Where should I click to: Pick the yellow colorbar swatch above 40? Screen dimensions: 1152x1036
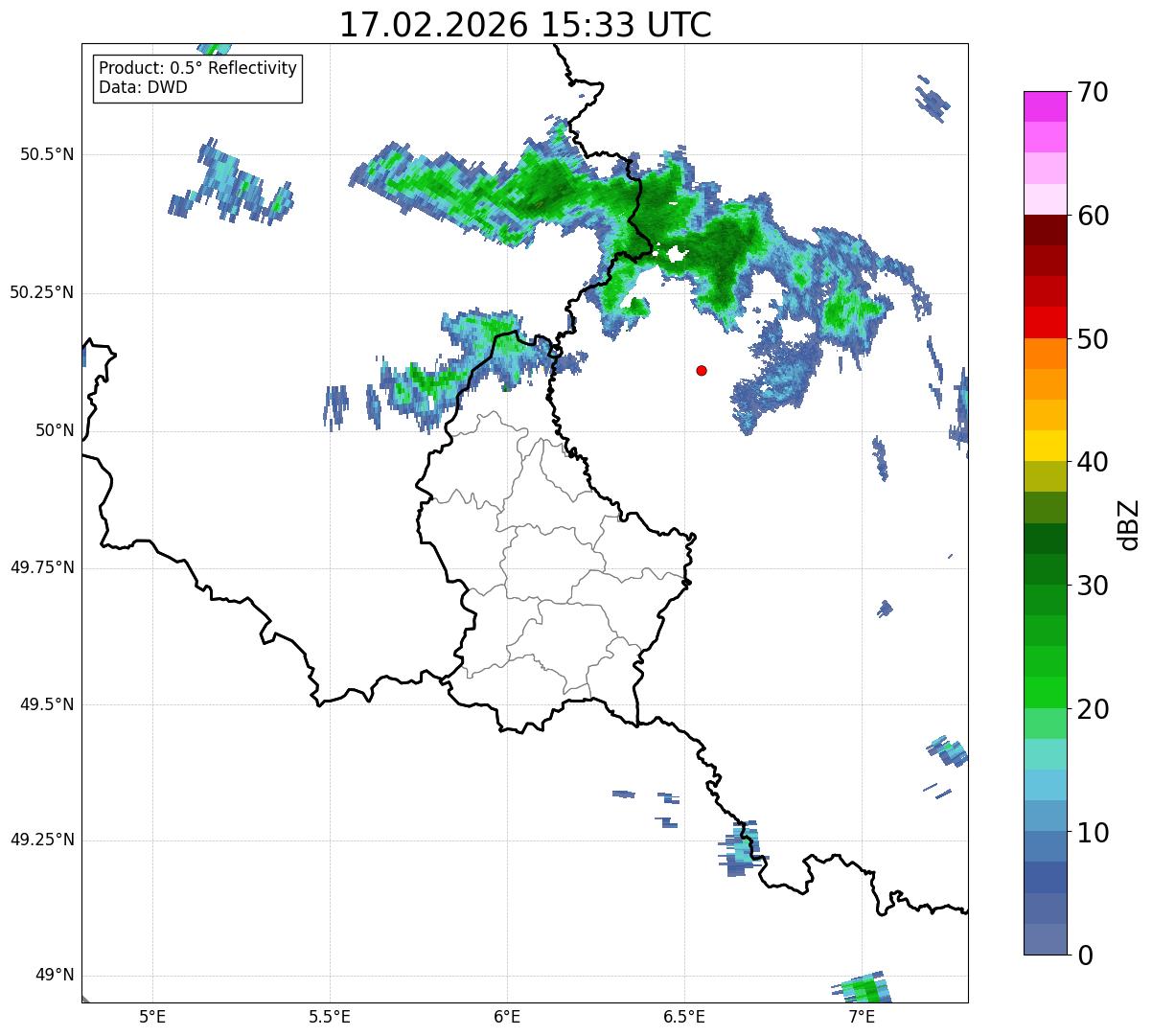pos(1045,446)
